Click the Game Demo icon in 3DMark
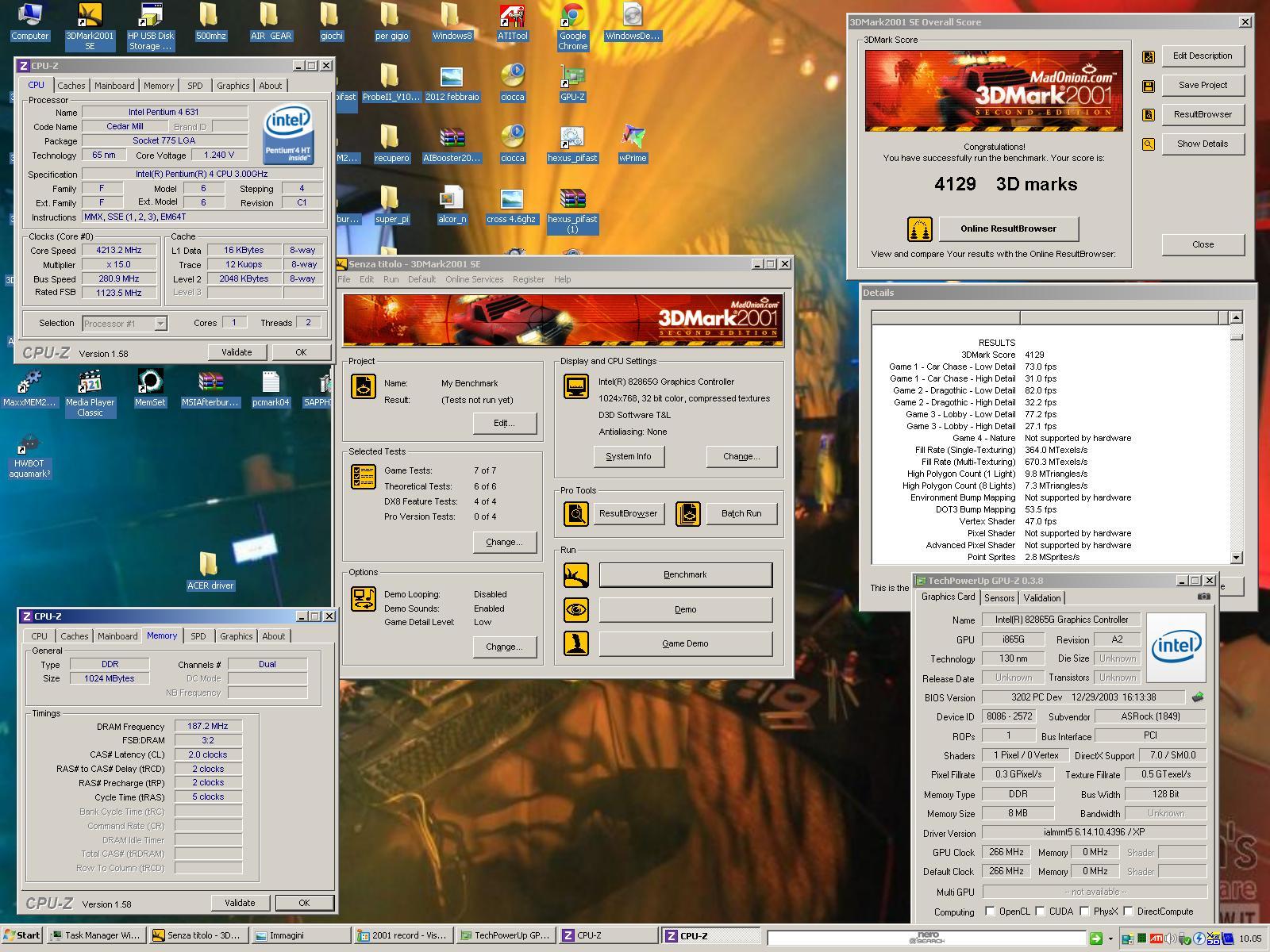This screenshot has height=952, width=1270. coord(576,643)
